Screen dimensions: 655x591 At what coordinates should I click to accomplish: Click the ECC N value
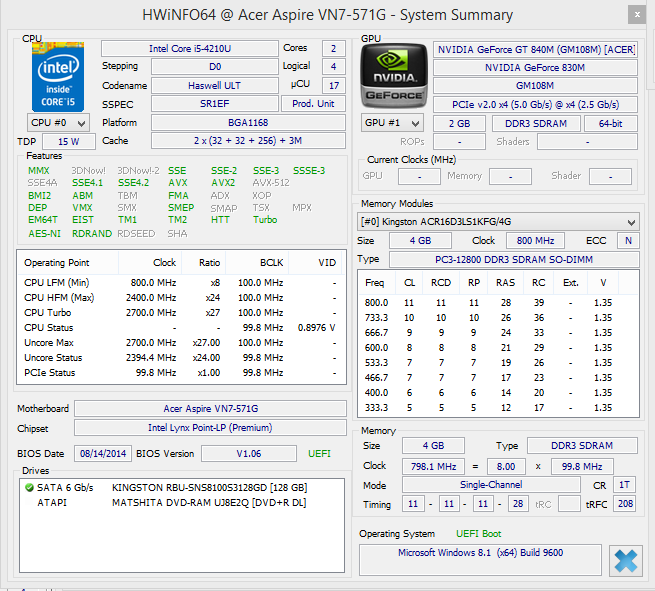(x=628, y=241)
